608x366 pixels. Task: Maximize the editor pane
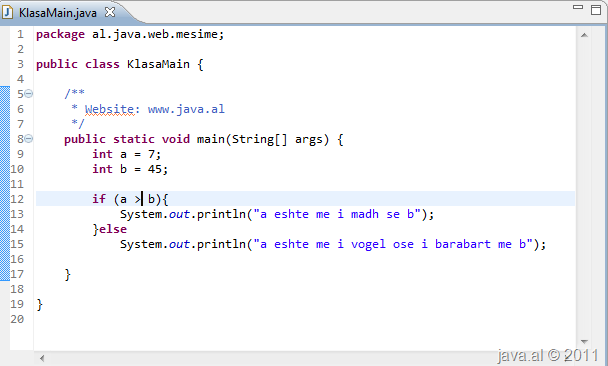click(x=596, y=10)
